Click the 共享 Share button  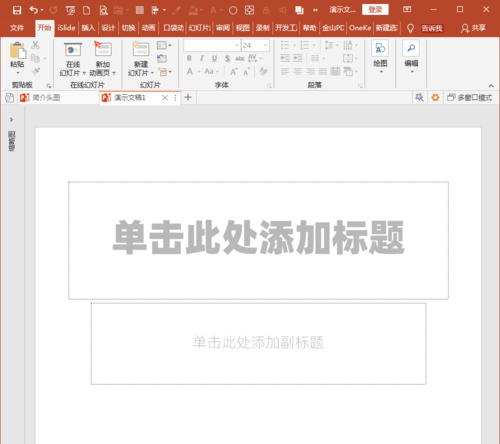[x=473, y=28]
